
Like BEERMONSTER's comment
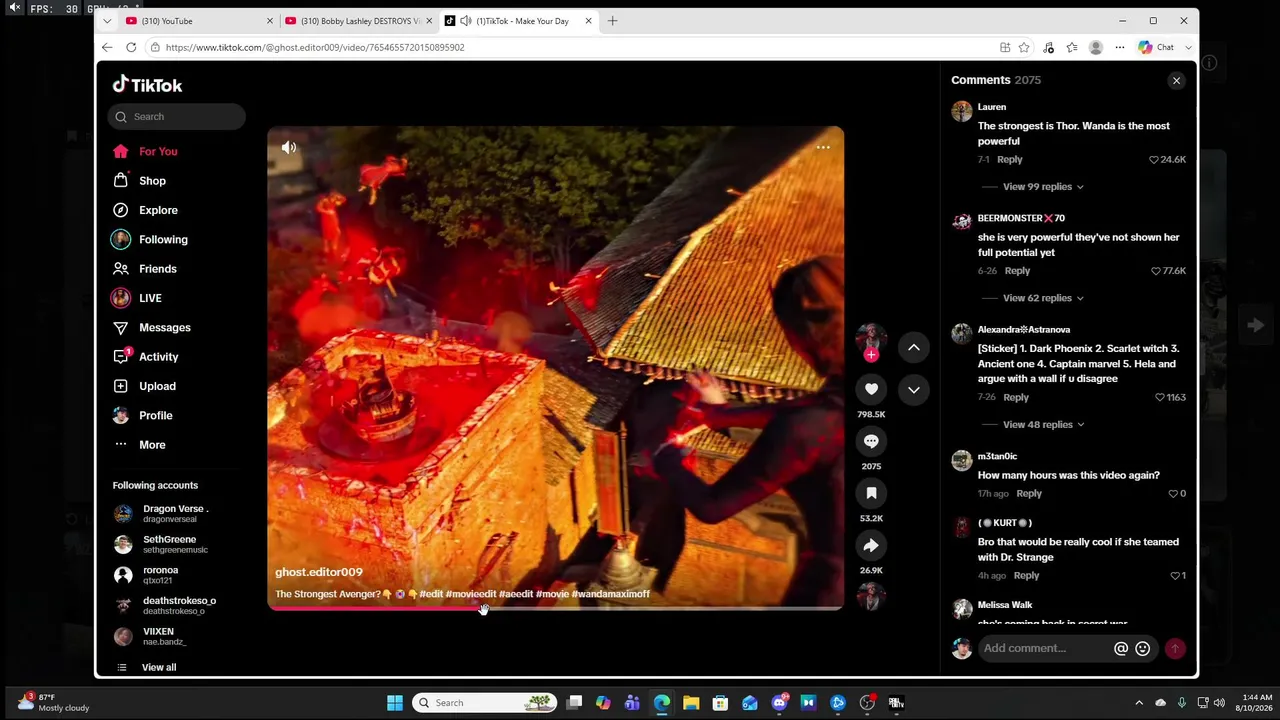[x=1156, y=271]
